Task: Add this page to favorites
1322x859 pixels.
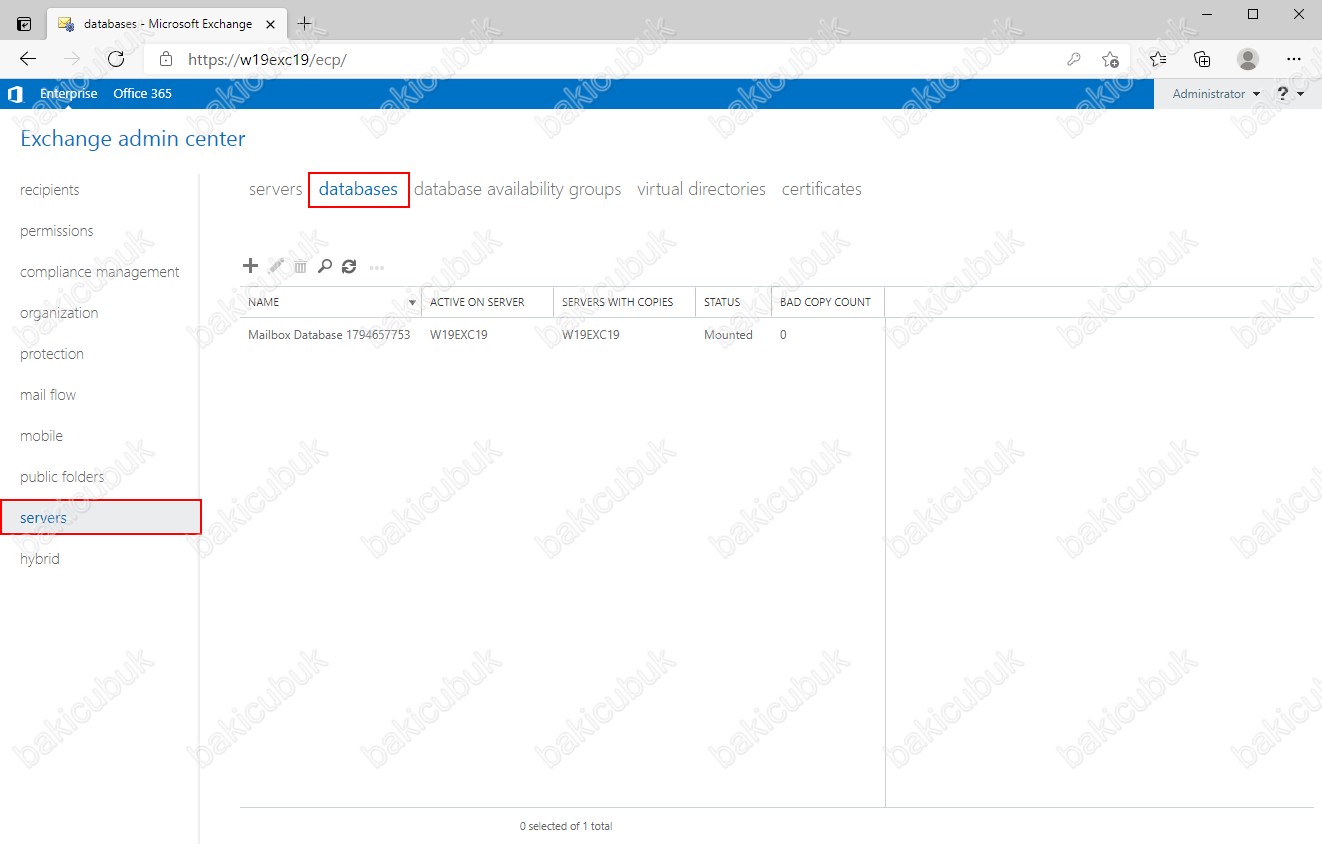Action: (1110, 59)
